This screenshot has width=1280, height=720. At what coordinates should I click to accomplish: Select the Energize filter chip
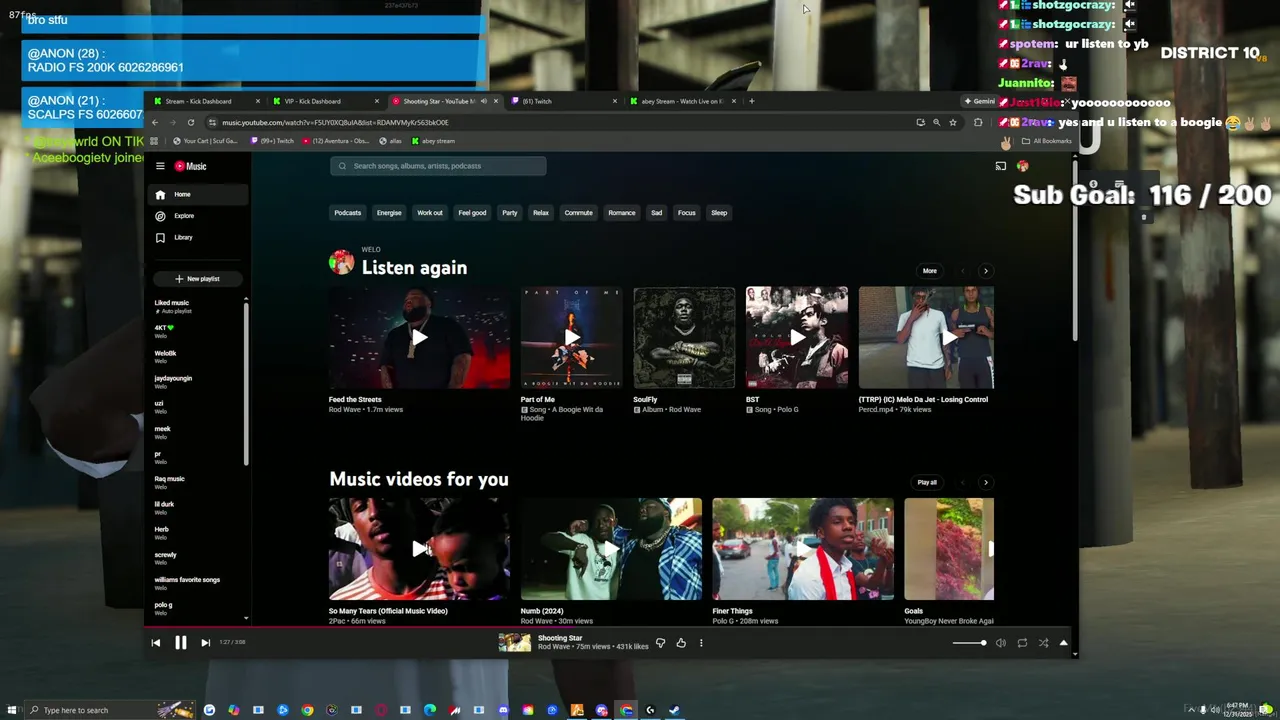(x=389, y=213)
